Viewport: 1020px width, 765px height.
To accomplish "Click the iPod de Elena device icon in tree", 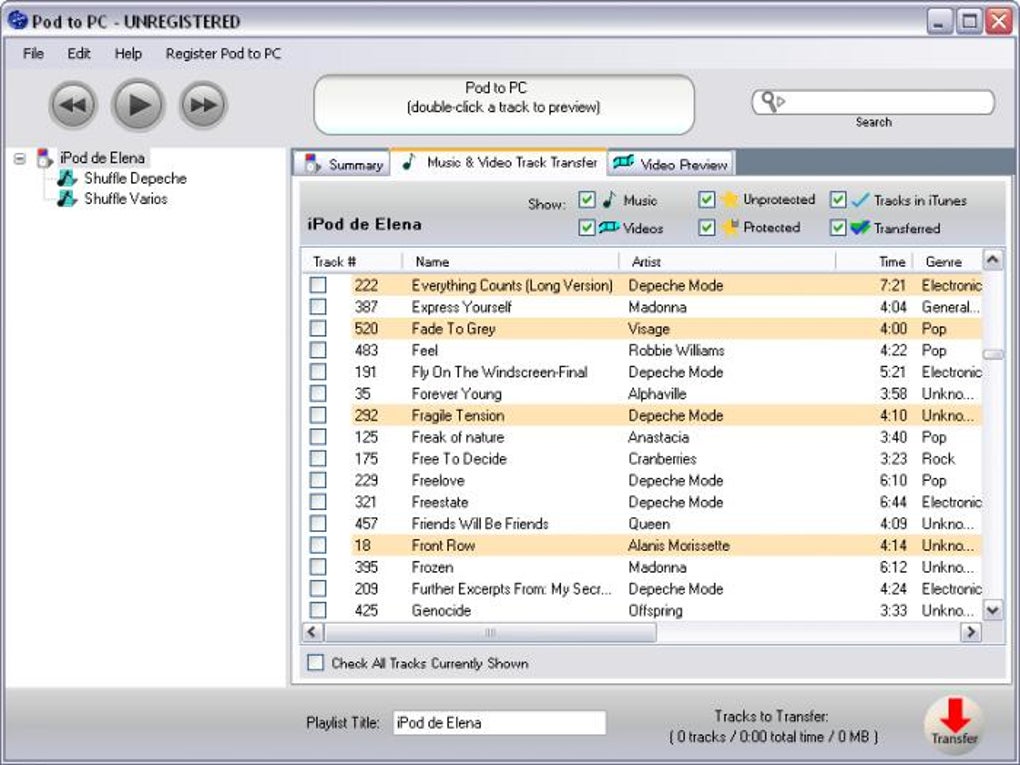I will 44,158.
